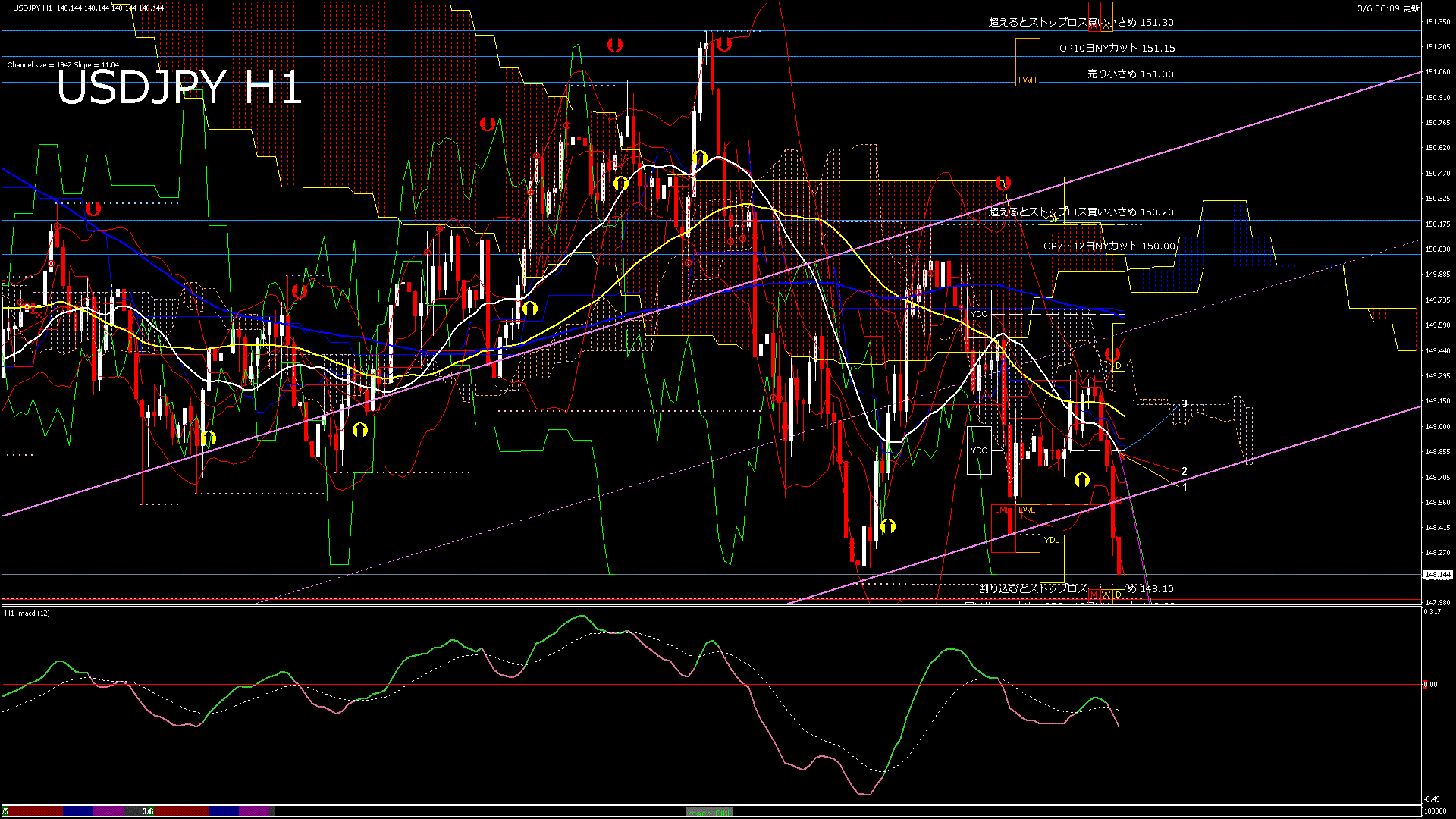Click the Channel size Slope info text

coord(63,65)
